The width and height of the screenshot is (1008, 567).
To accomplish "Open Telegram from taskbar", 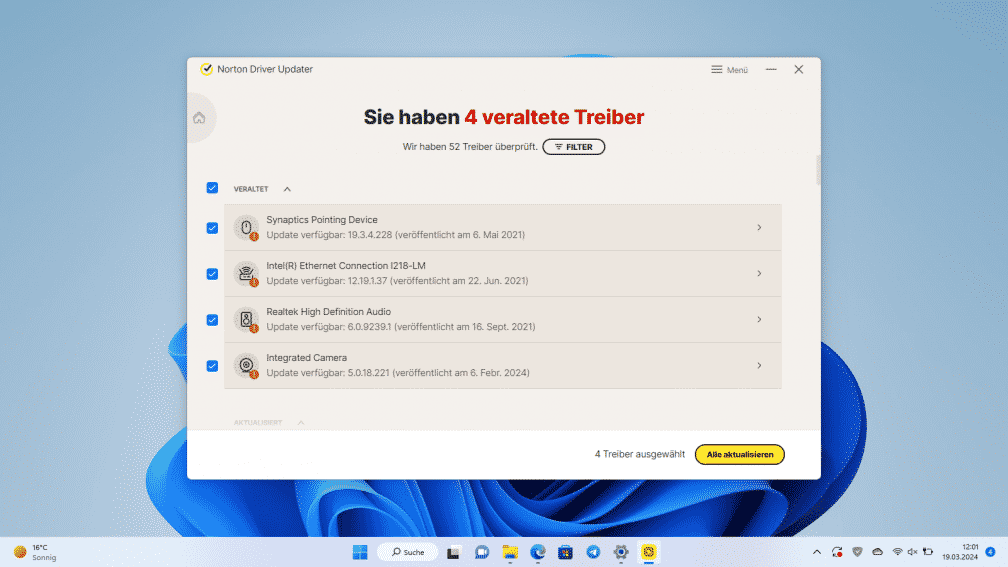I will [x=593, y=552].
